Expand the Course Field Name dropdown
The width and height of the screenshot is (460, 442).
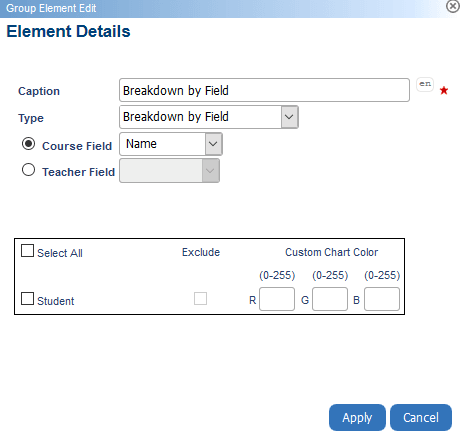click(171, 144)
